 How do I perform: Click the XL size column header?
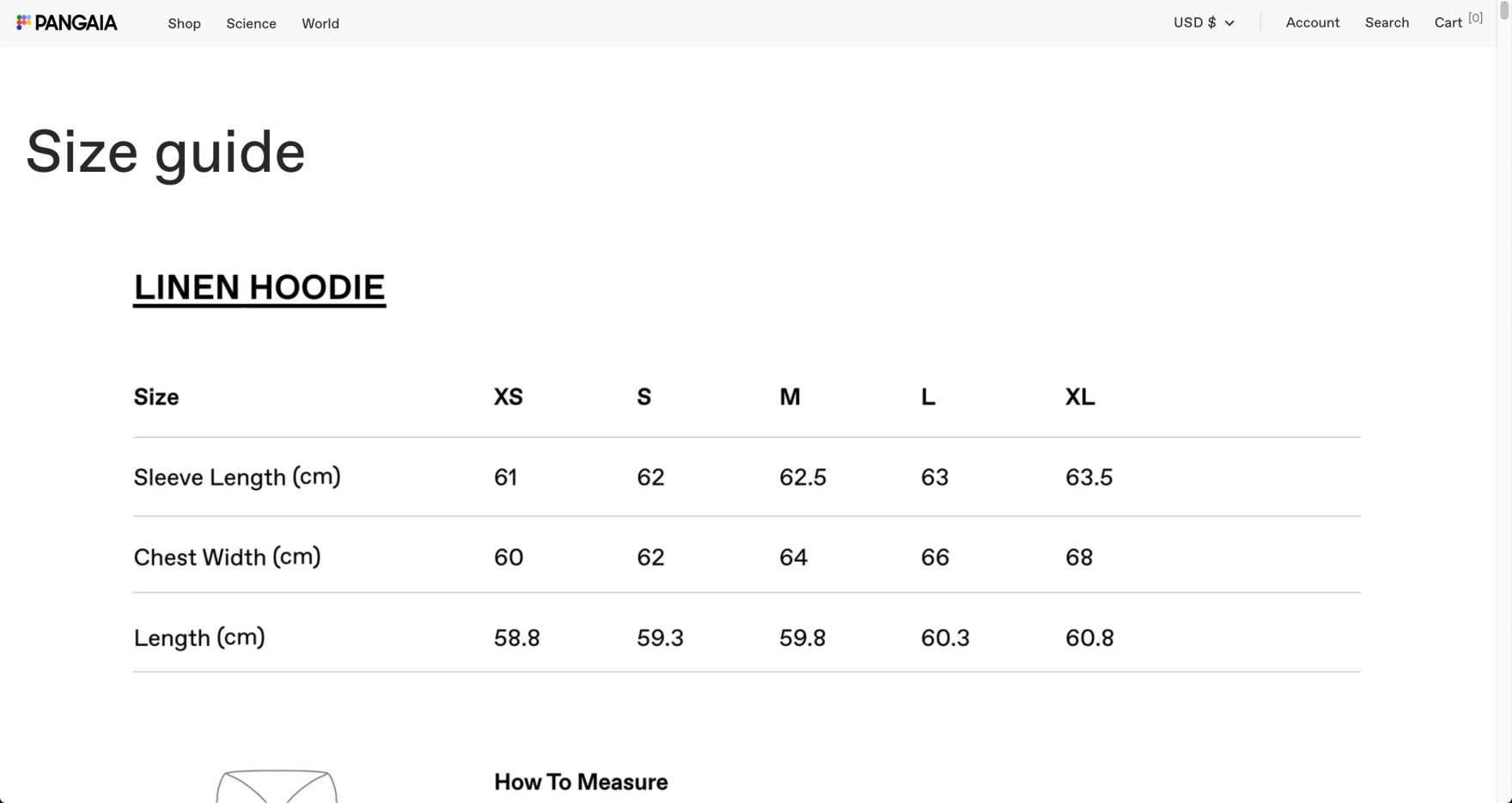[1080, 397]
